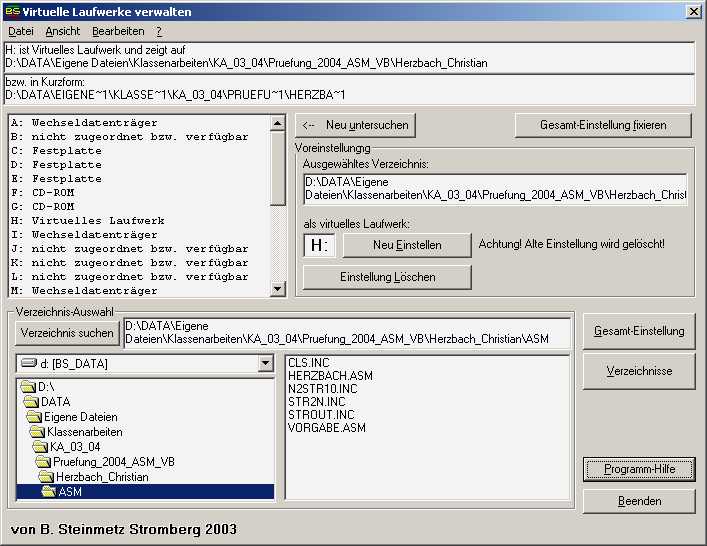Click the BS app icon in title bar
707x546 pixels.
[x=11, y=11]
